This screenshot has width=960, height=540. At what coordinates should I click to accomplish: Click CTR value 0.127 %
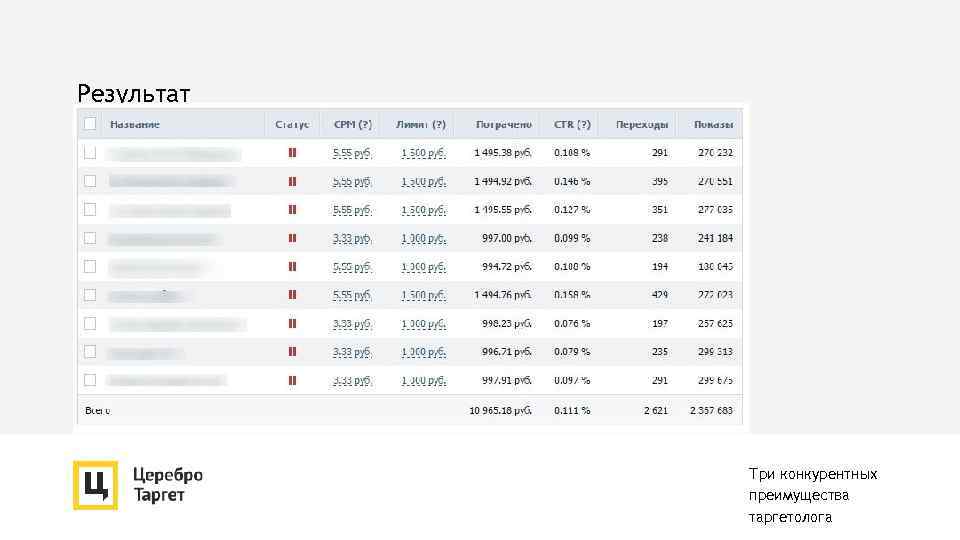pyautogui.click(x=572, y=209)
